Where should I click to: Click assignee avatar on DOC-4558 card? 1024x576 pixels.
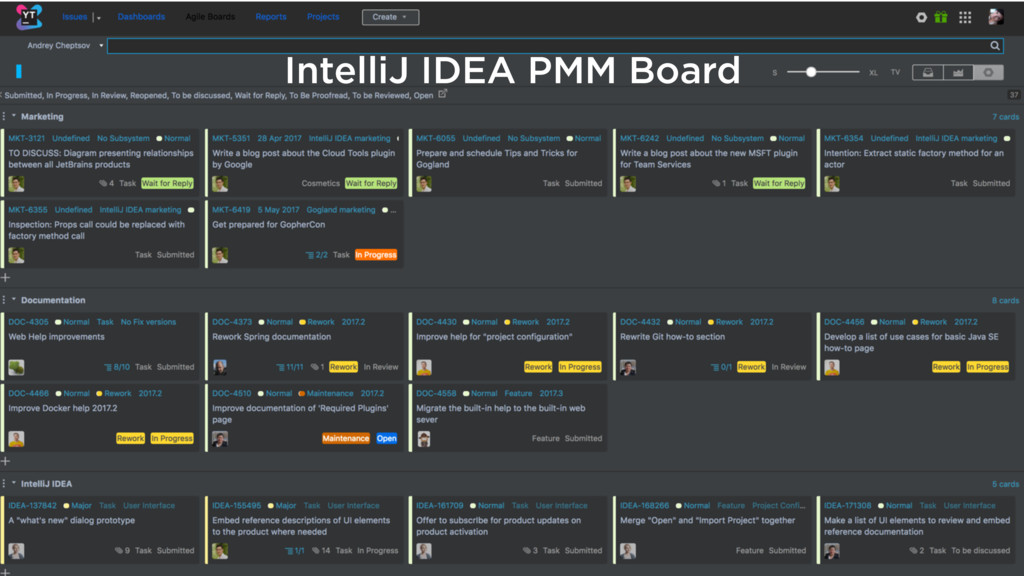click(424, 438)
